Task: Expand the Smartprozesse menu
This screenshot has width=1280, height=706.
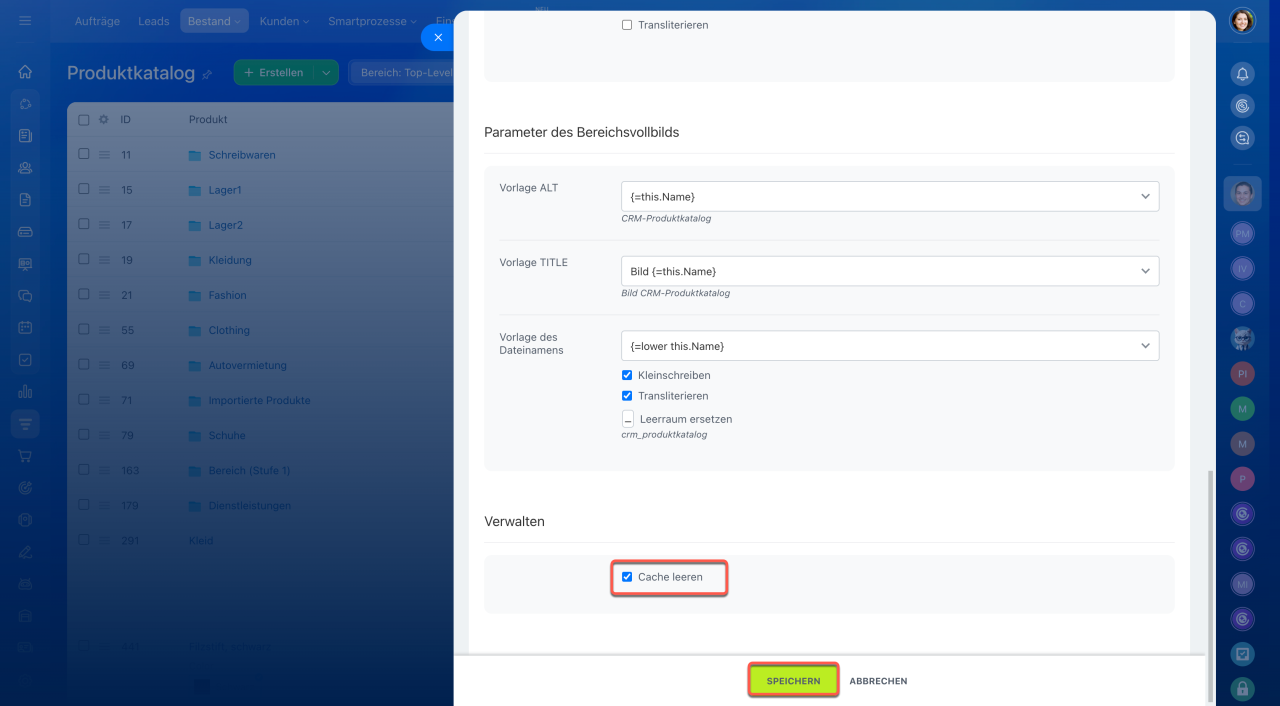Action: 372,21
